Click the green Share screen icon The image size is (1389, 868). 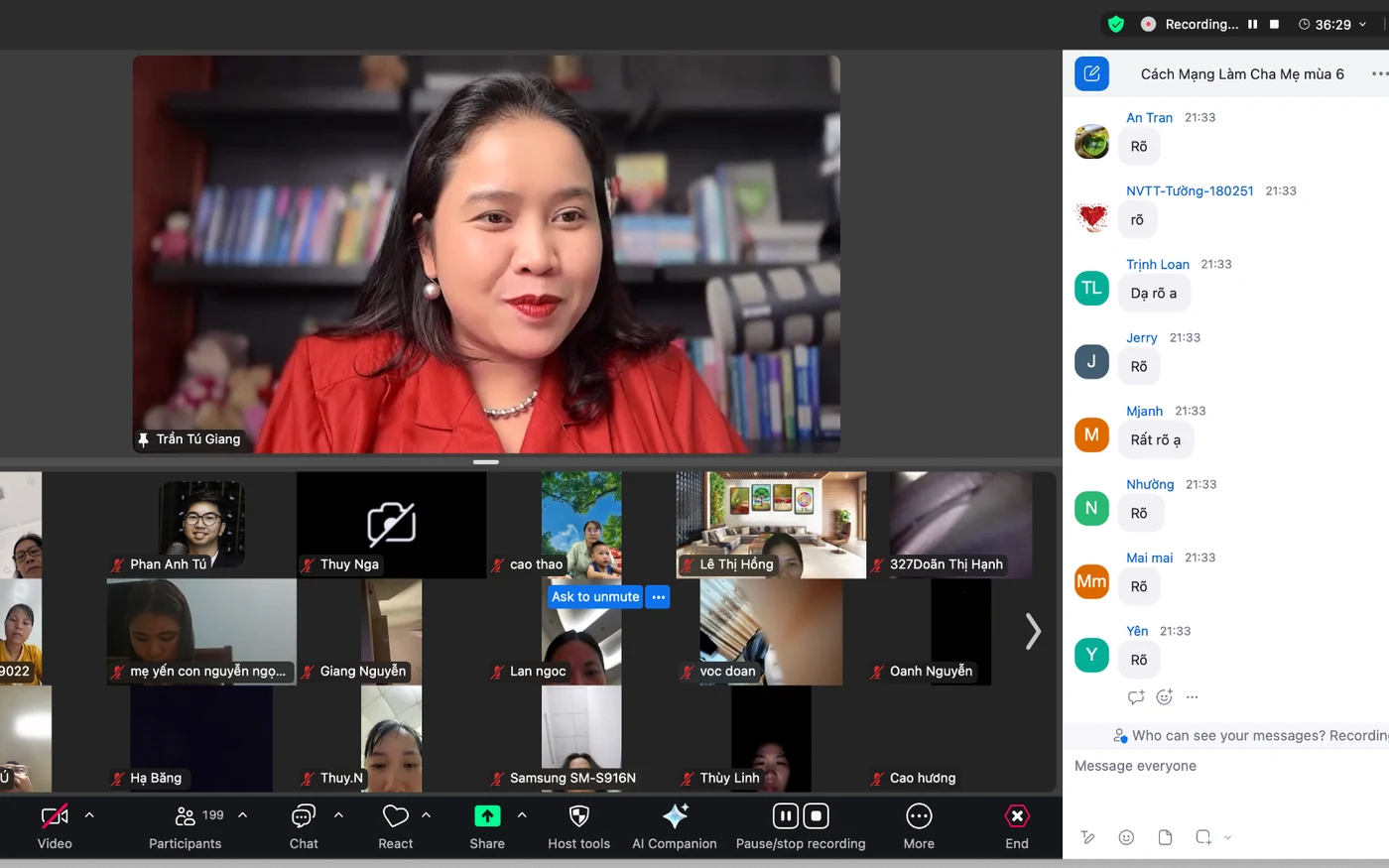coord(487,815)
